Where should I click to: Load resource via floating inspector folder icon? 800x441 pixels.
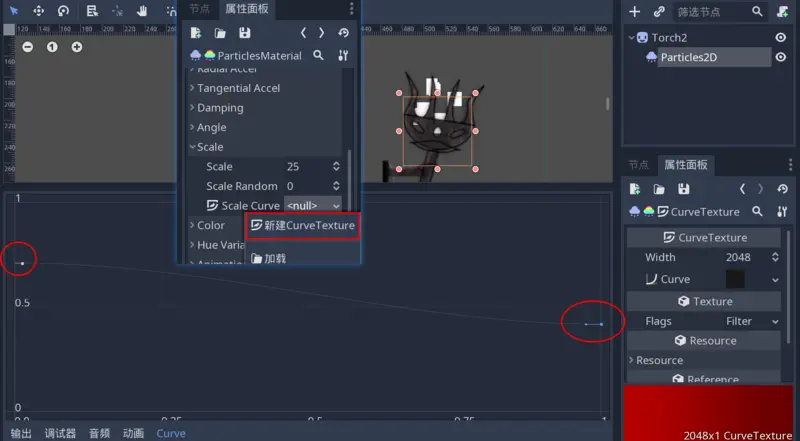220,33
